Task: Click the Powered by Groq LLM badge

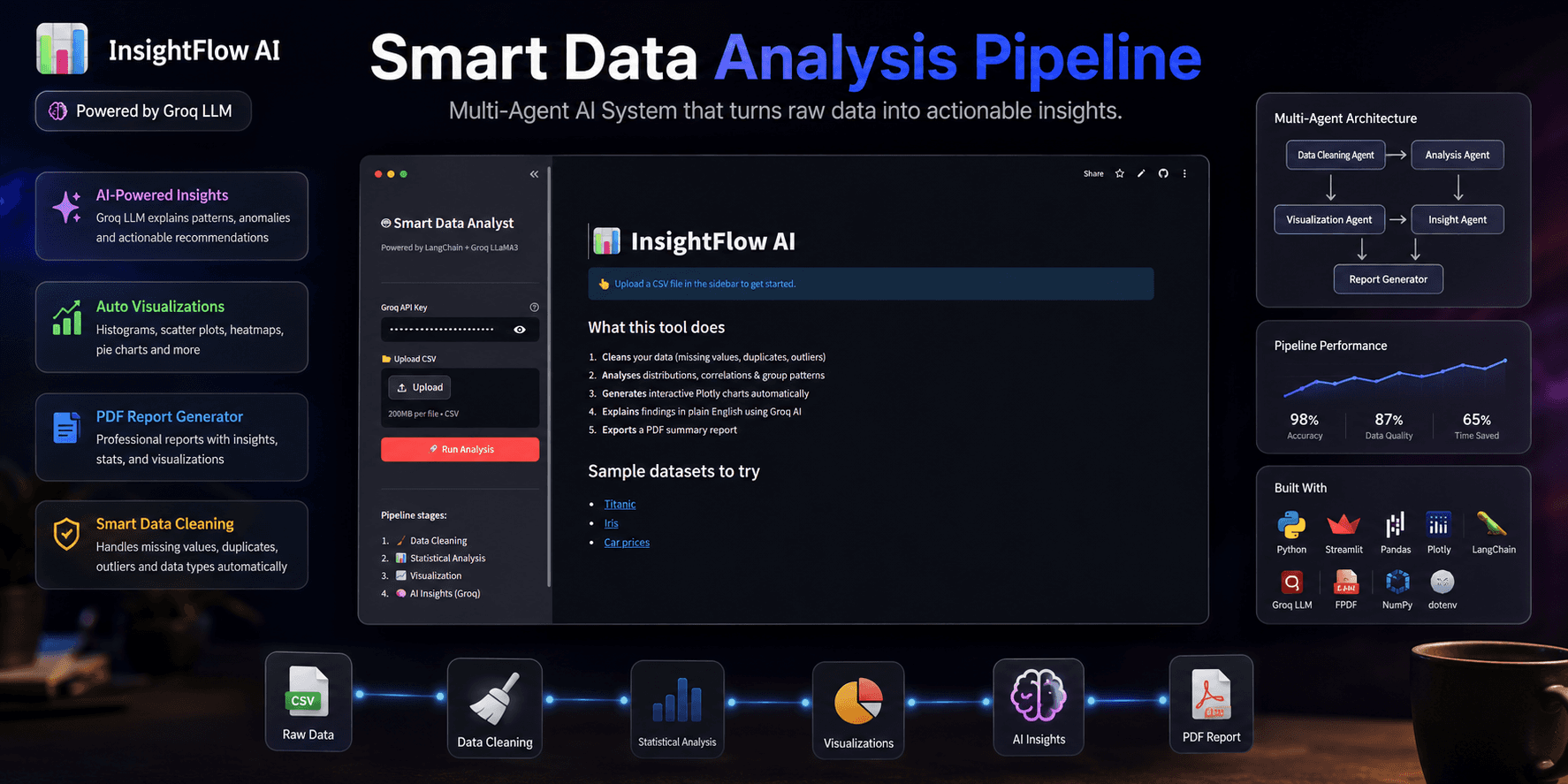Action: (143, 111)
